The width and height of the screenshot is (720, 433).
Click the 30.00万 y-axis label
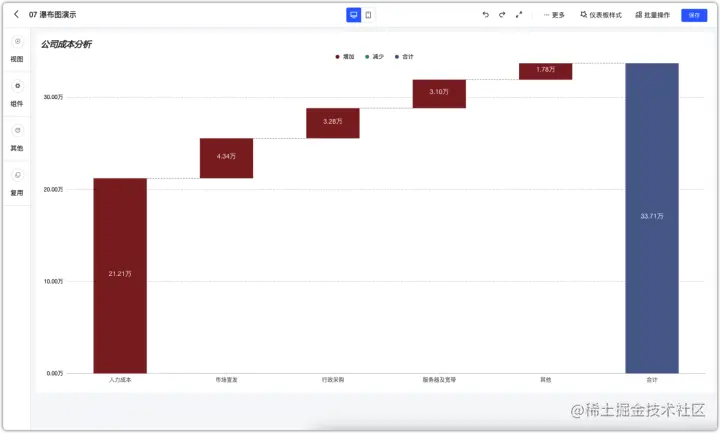tap(53, 97)
